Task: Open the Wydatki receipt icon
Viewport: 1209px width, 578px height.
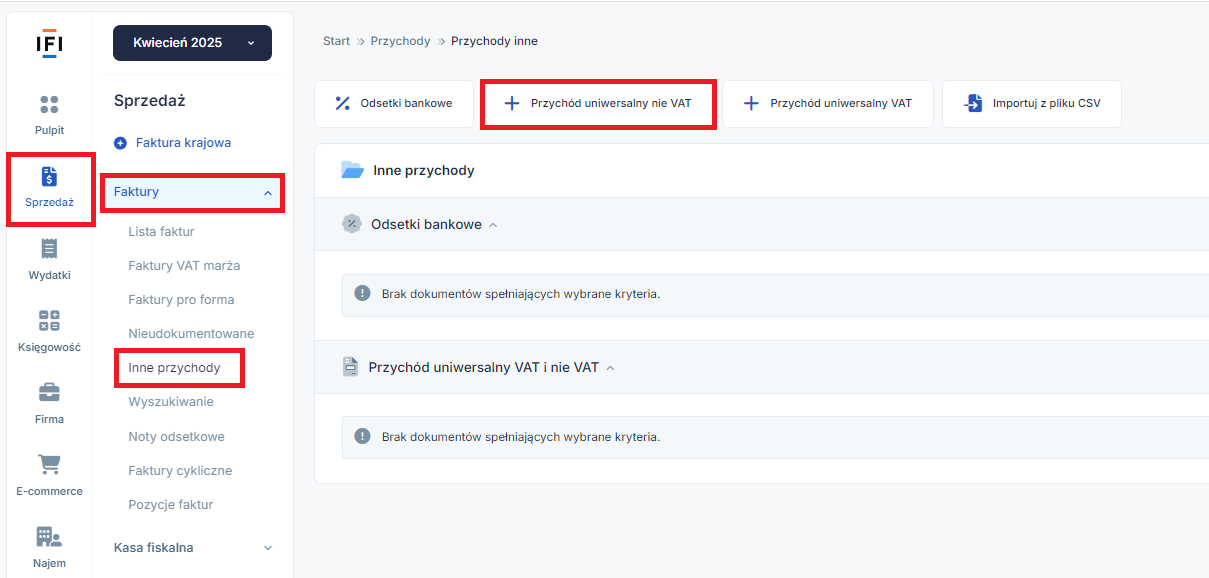Action: (x=49, y=249)
